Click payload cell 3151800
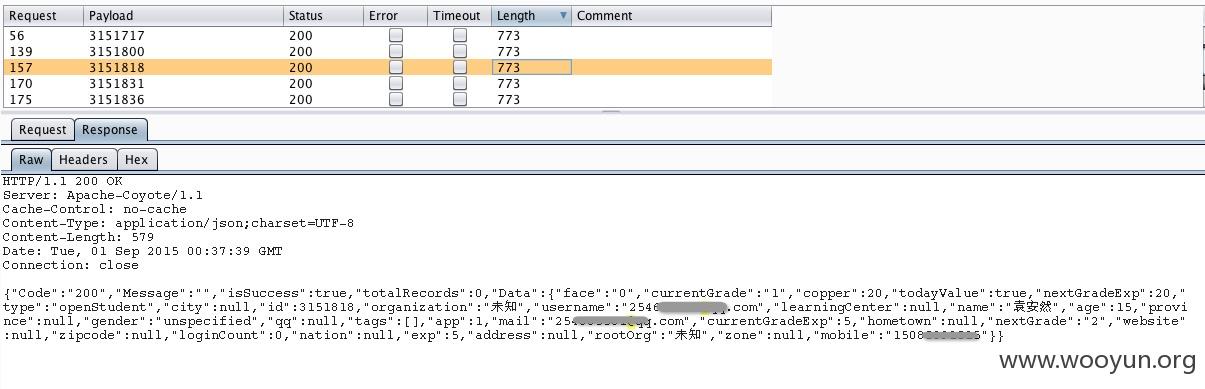 [x=183, y=51]
